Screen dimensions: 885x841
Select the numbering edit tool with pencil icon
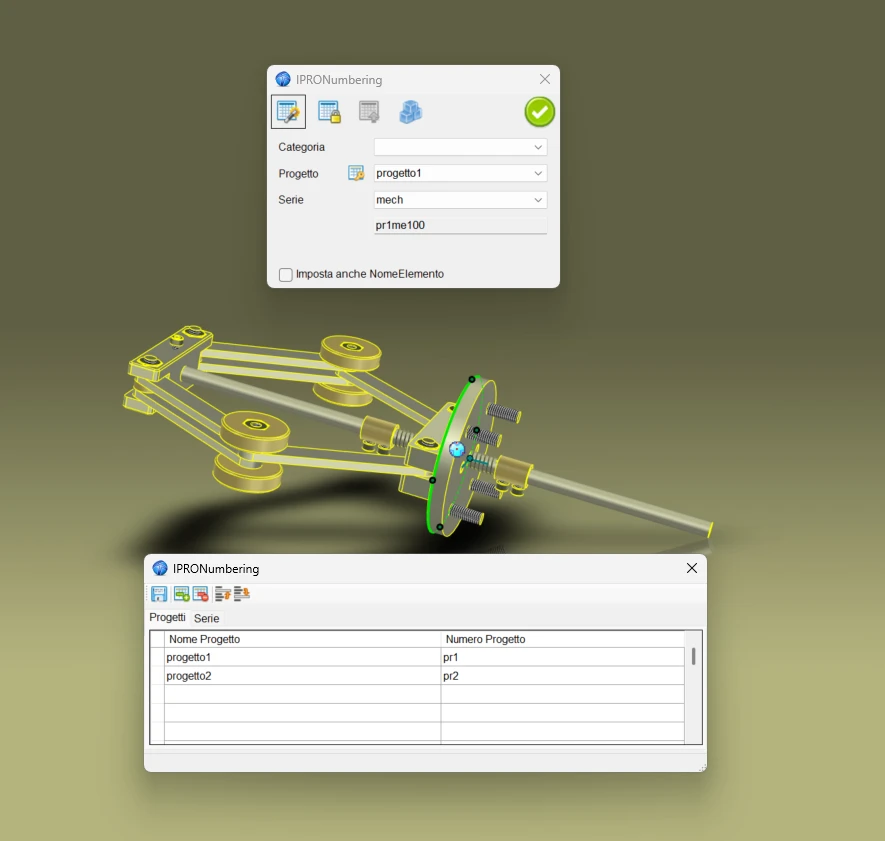288,112
